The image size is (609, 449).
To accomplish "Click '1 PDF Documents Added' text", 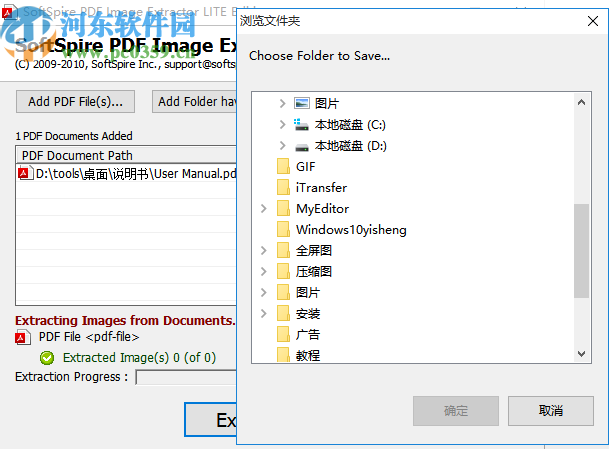I will pyautogui.click(x=74, y=136).
